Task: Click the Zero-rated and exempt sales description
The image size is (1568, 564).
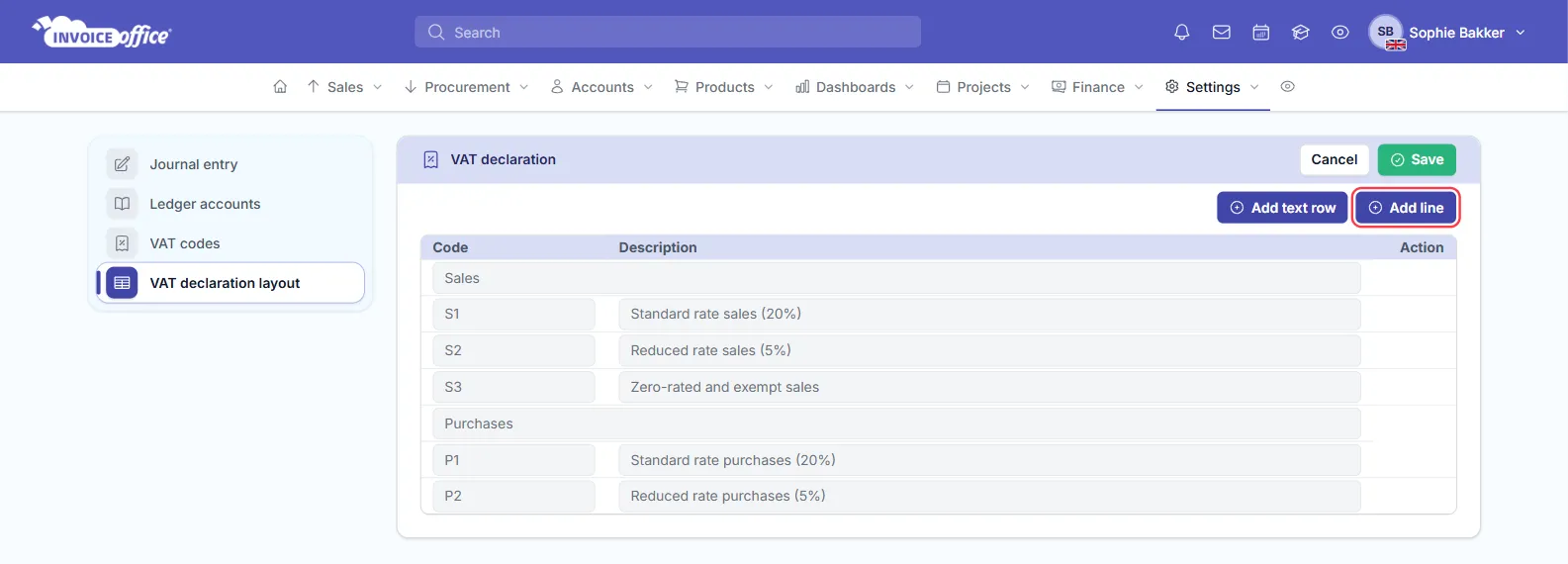Action: point(989,387)
